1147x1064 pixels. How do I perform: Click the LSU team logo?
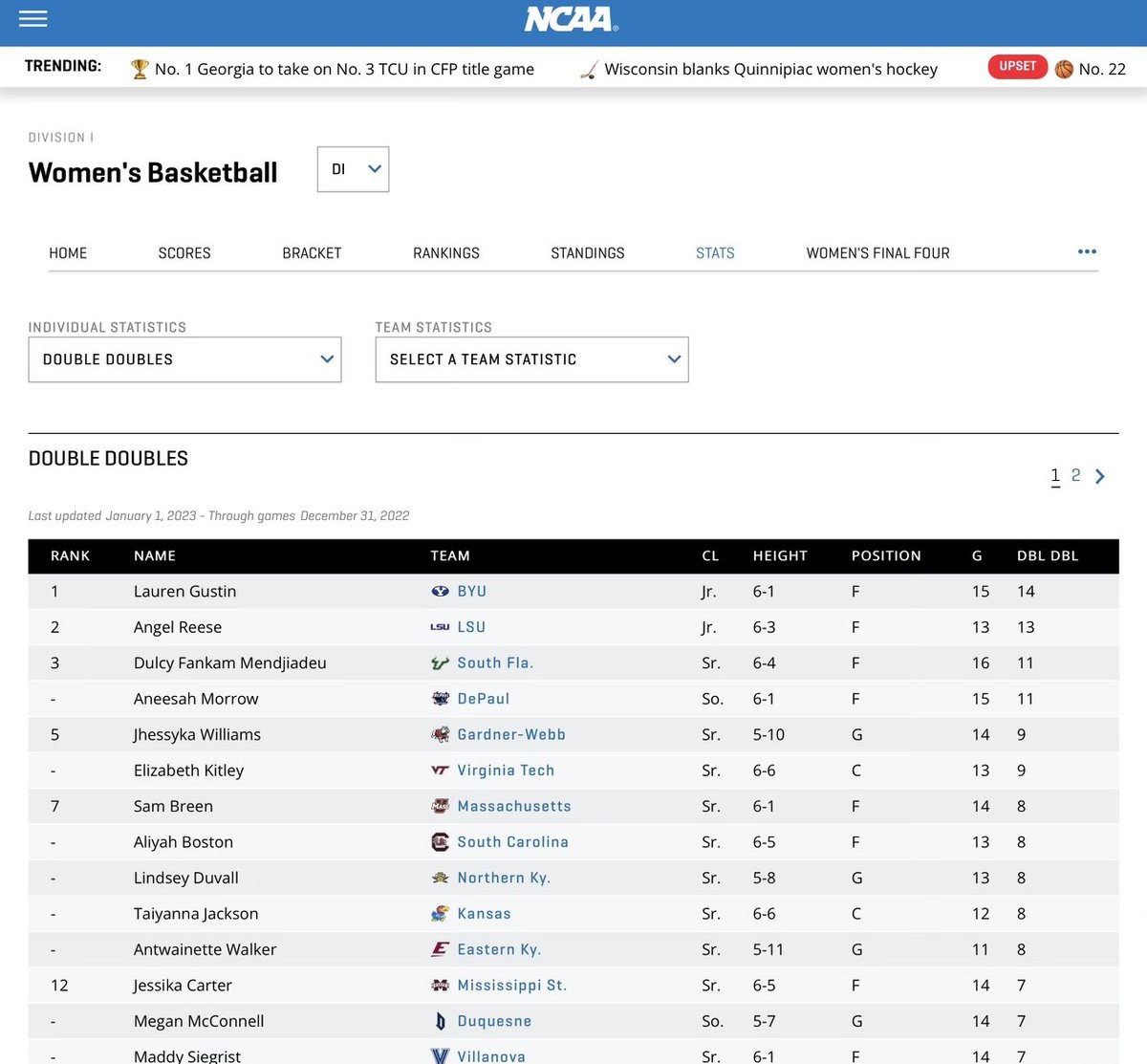coord(440,627)
